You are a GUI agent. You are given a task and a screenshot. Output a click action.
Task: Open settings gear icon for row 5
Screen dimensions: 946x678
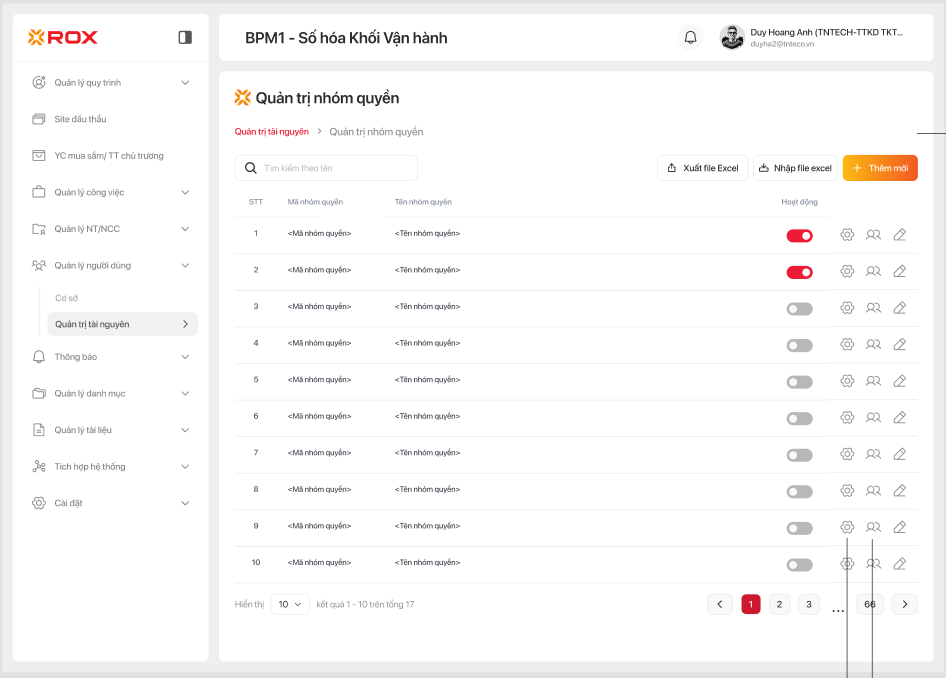pyautogui.click(x=847, y=381)
